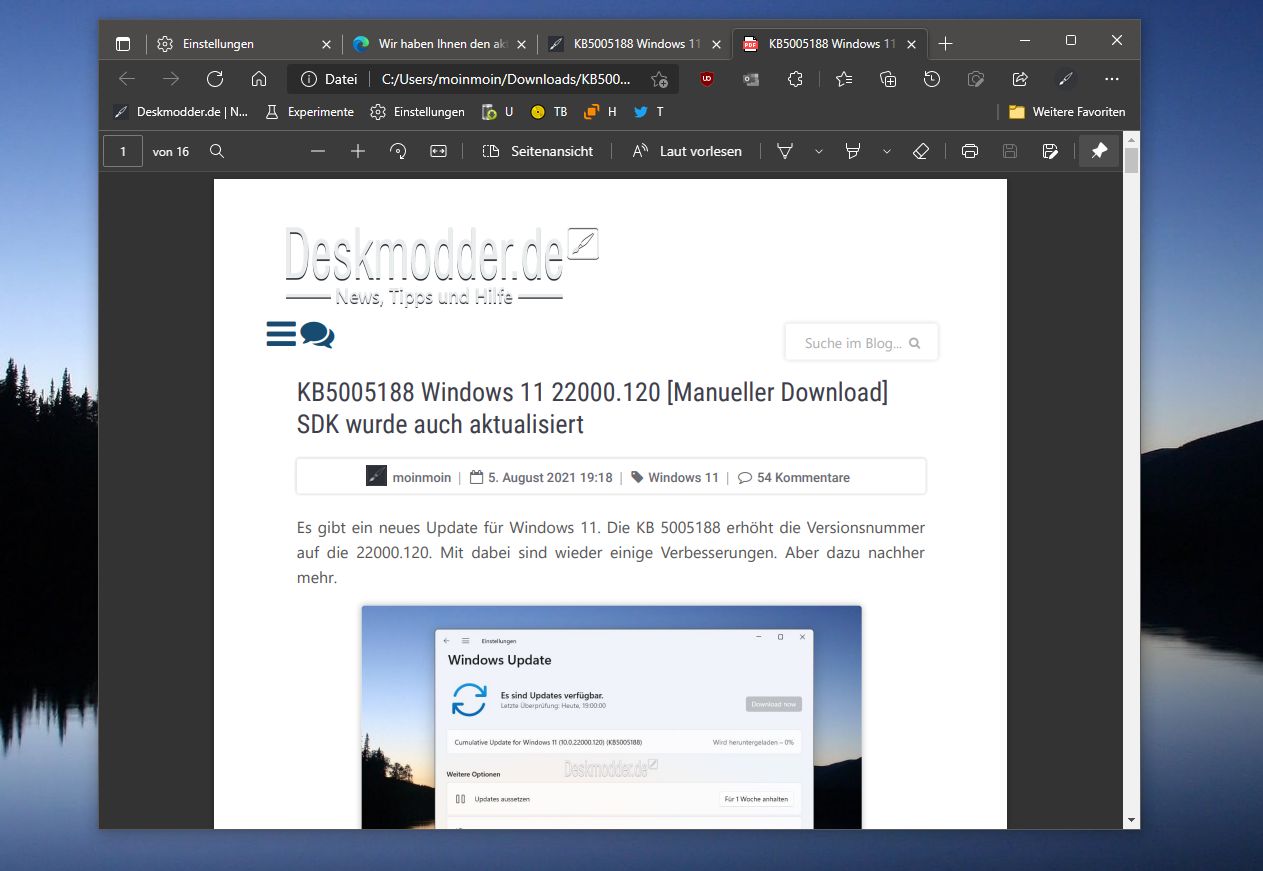The width and height of the screenshot is (1263, 871).
Task: Open the hamburger menu on the Deskmodder page
Action: (x=281, y=334)
